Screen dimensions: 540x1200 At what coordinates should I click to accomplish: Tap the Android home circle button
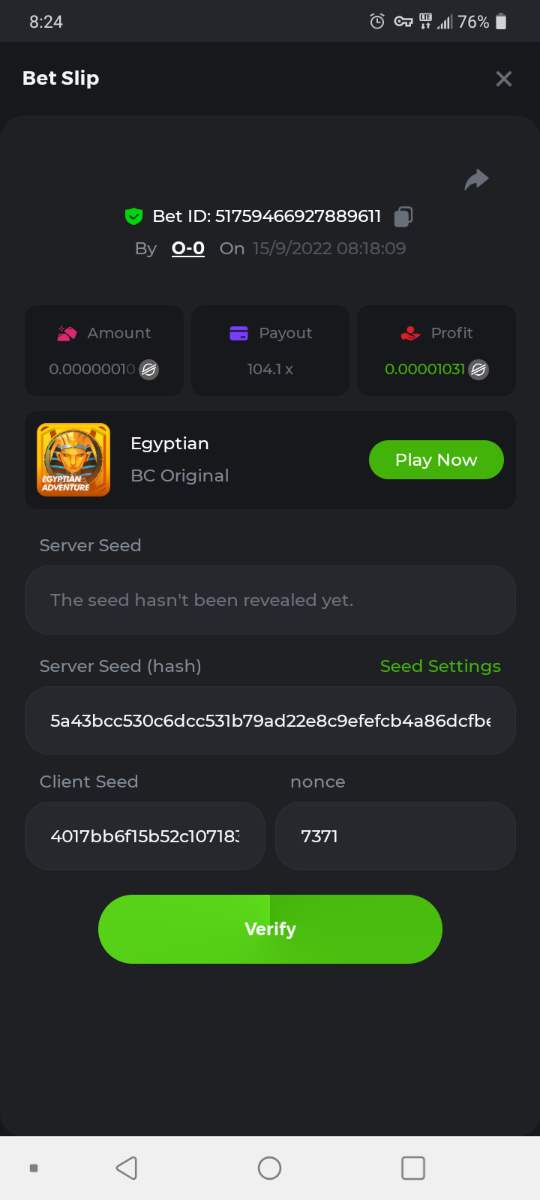[270, 1168]
